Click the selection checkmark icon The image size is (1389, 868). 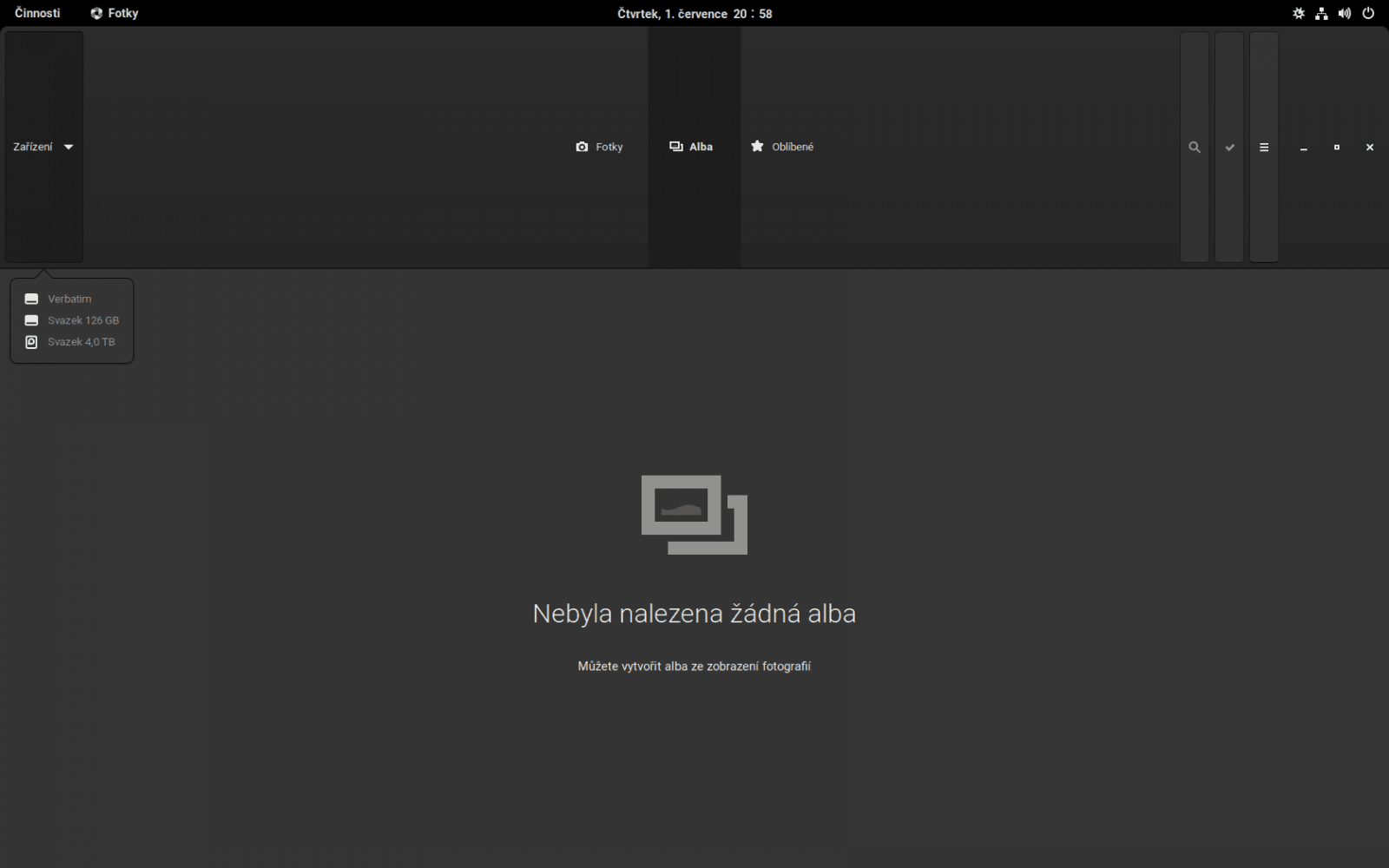1228,147
